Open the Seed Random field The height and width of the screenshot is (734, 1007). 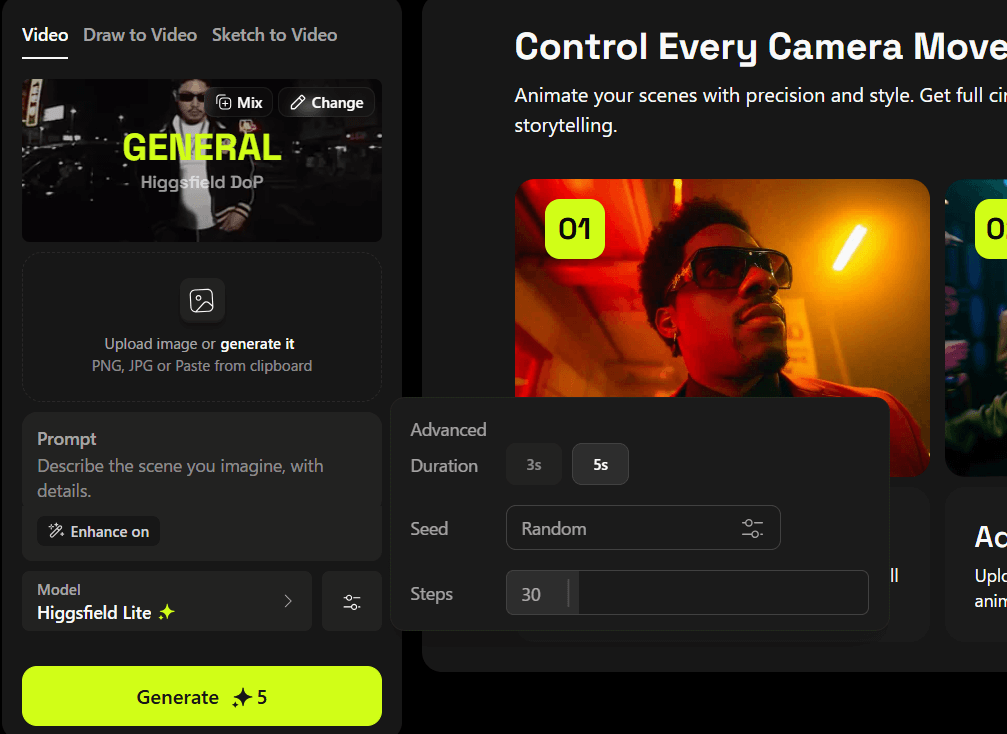click(620, 528)
